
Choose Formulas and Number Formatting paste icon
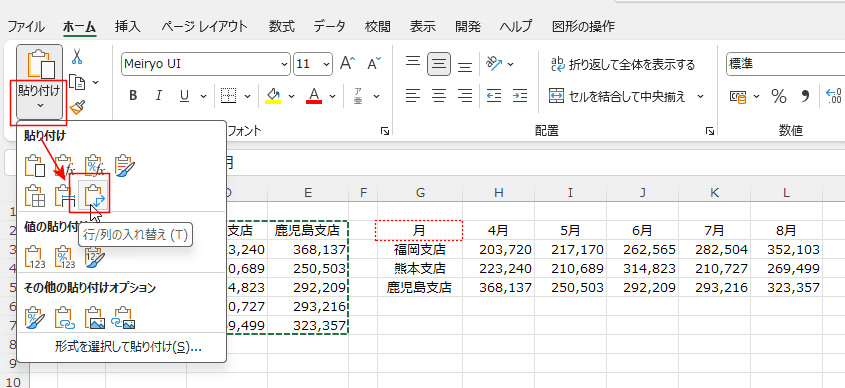point(94,165)
